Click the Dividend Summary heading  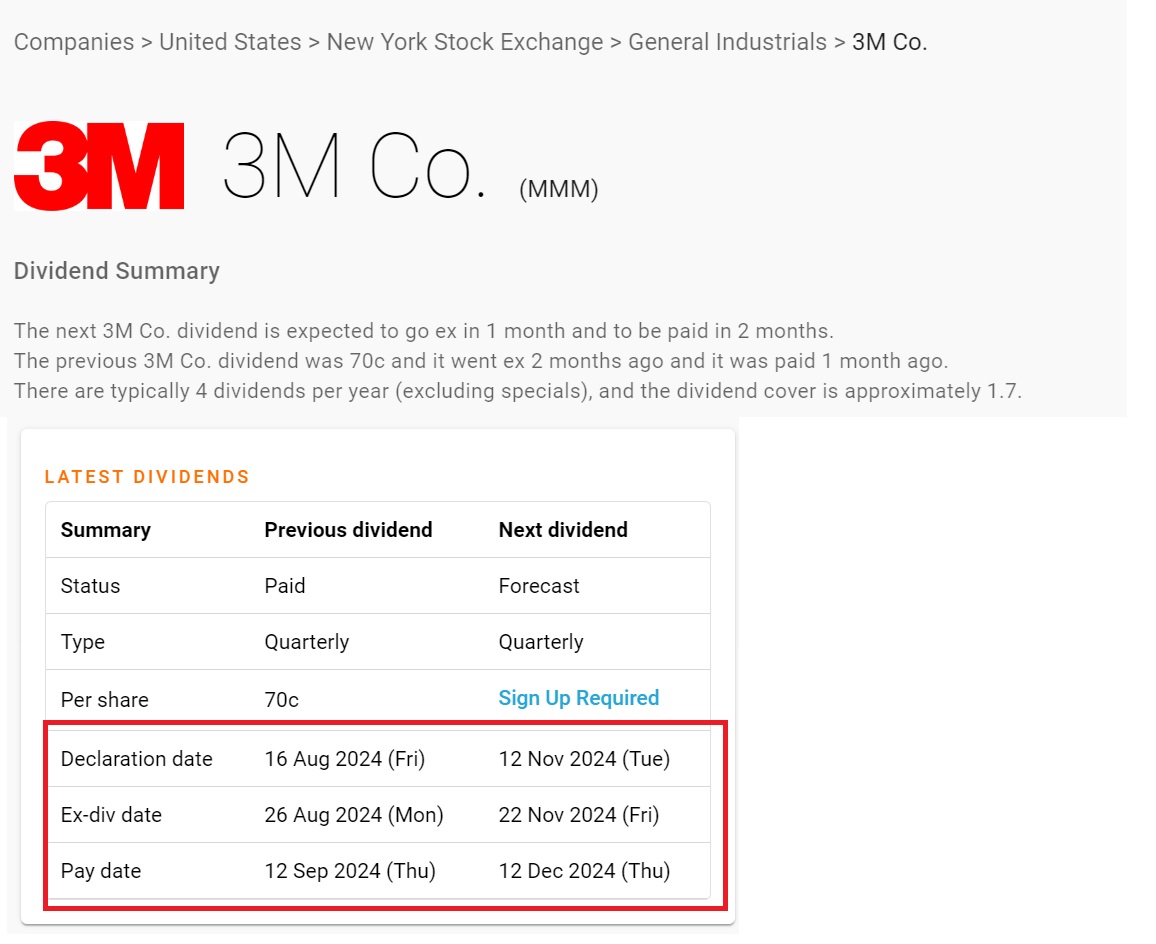(117, 271)
